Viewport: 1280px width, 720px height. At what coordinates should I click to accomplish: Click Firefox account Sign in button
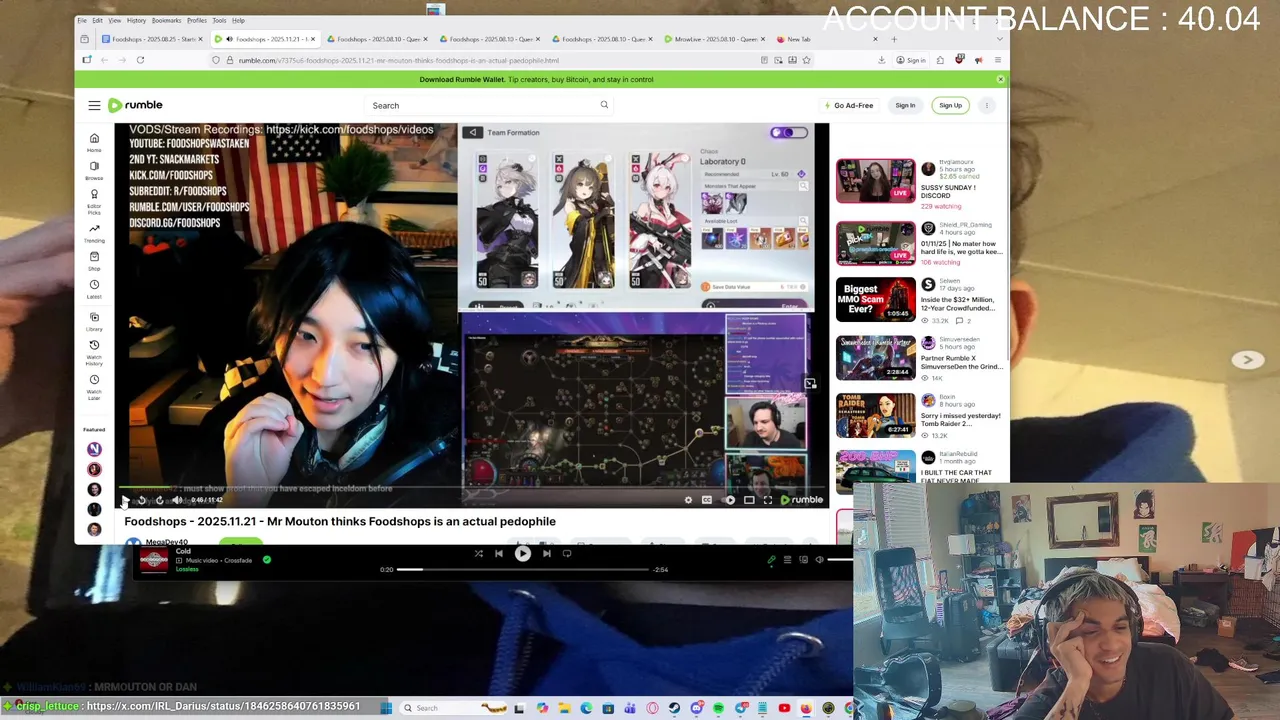click(x=912, y=60)
